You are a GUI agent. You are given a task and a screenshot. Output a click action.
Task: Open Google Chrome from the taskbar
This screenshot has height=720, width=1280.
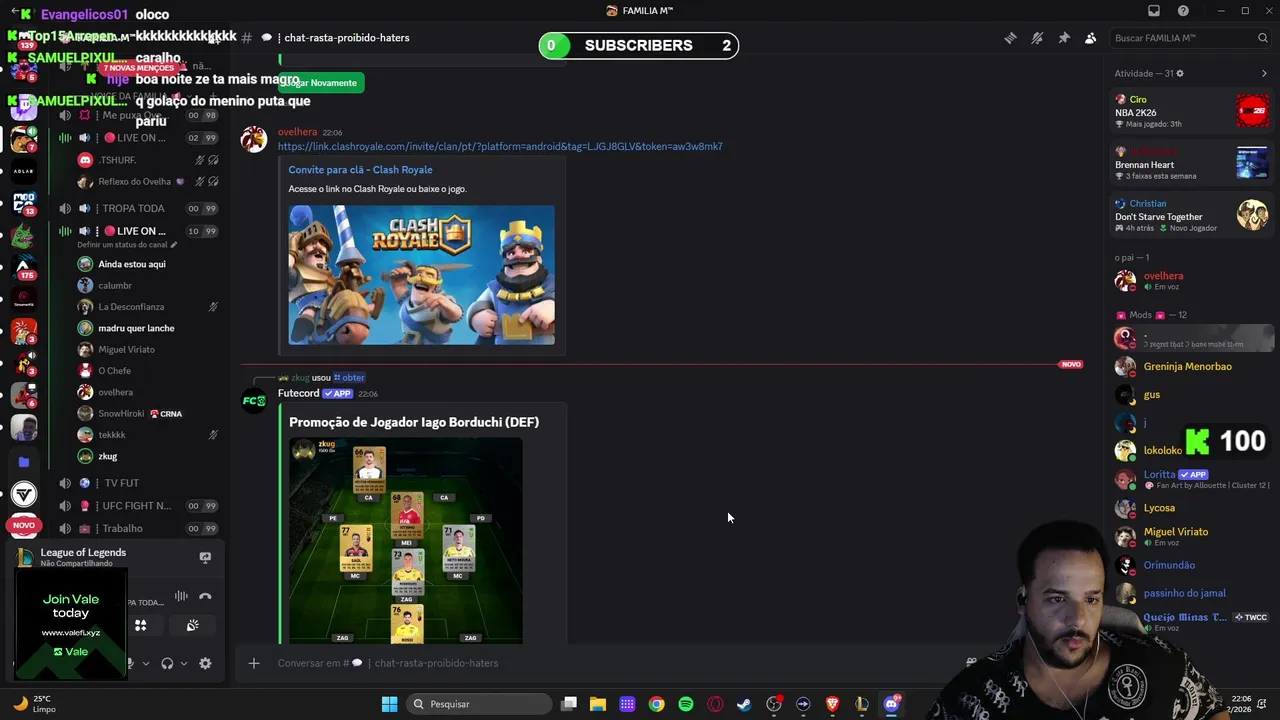656,704
